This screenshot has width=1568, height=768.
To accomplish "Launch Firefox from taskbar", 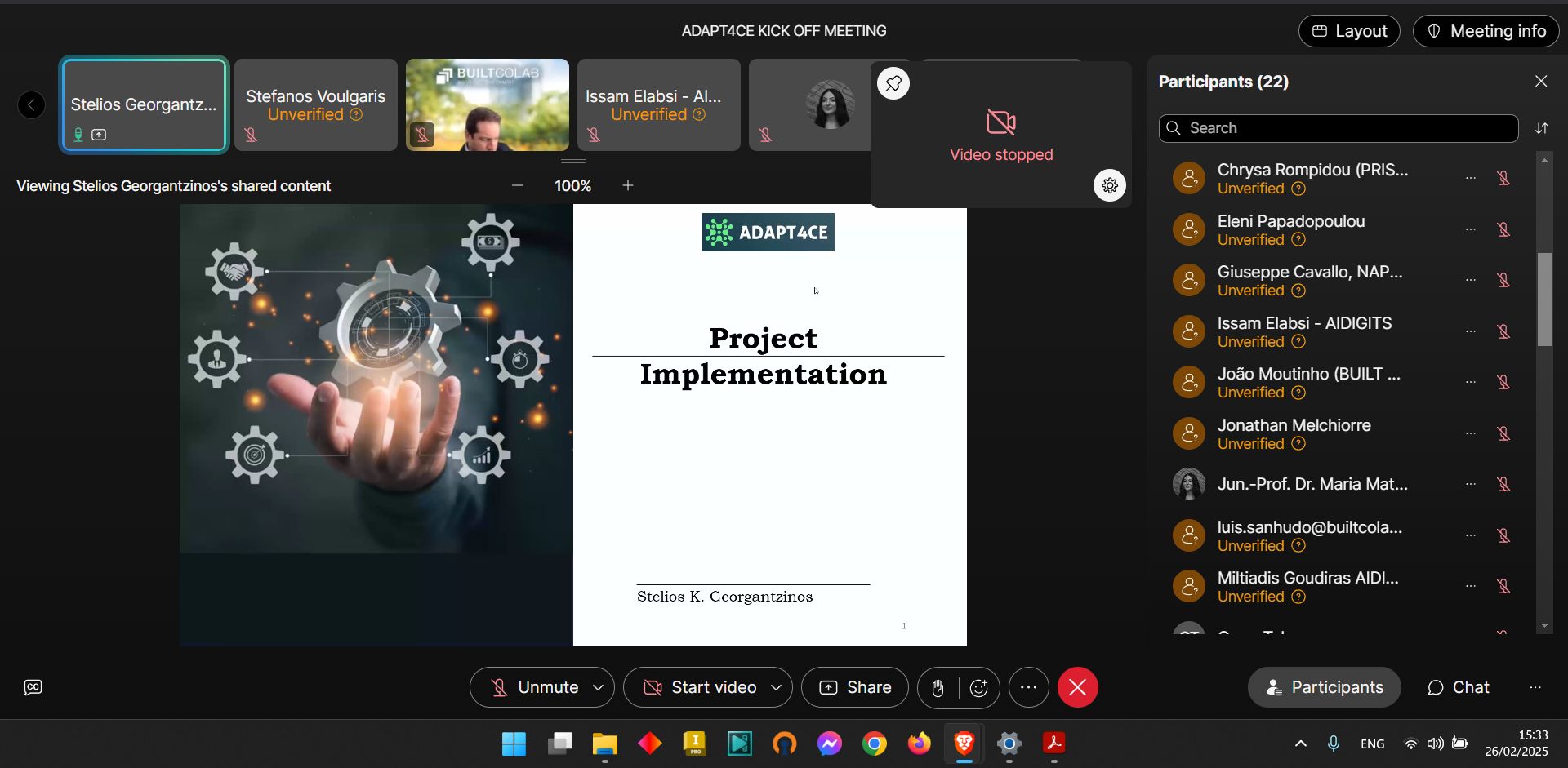I will 919,744.
